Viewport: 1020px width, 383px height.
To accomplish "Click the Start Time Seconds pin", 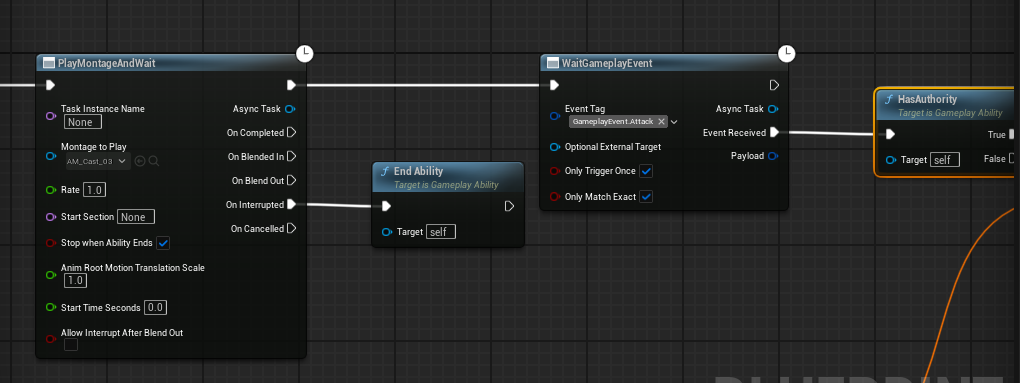I will (x=51, y=307).
